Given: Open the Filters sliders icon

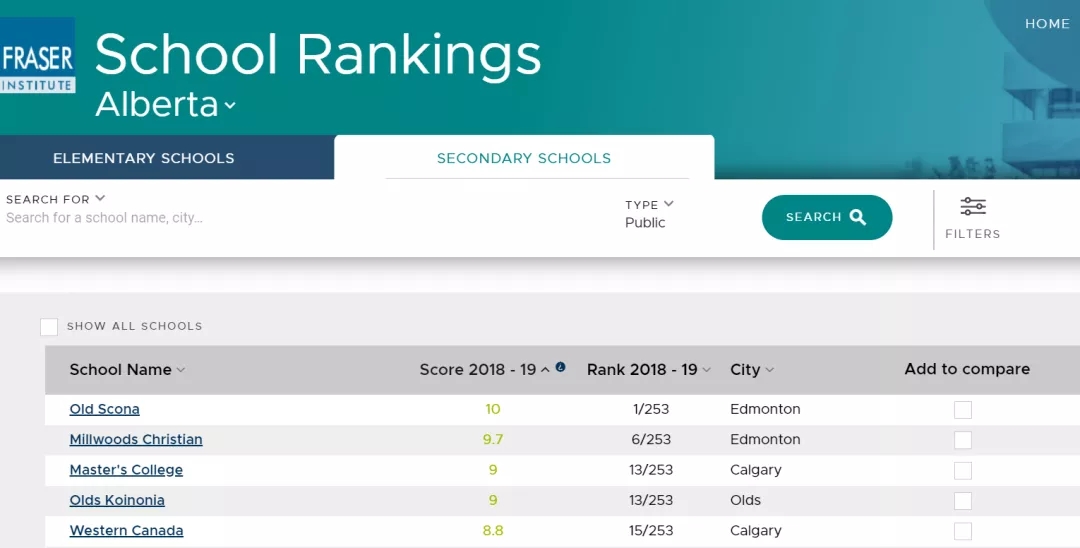Looking at the screenshot, I should 972,207.
